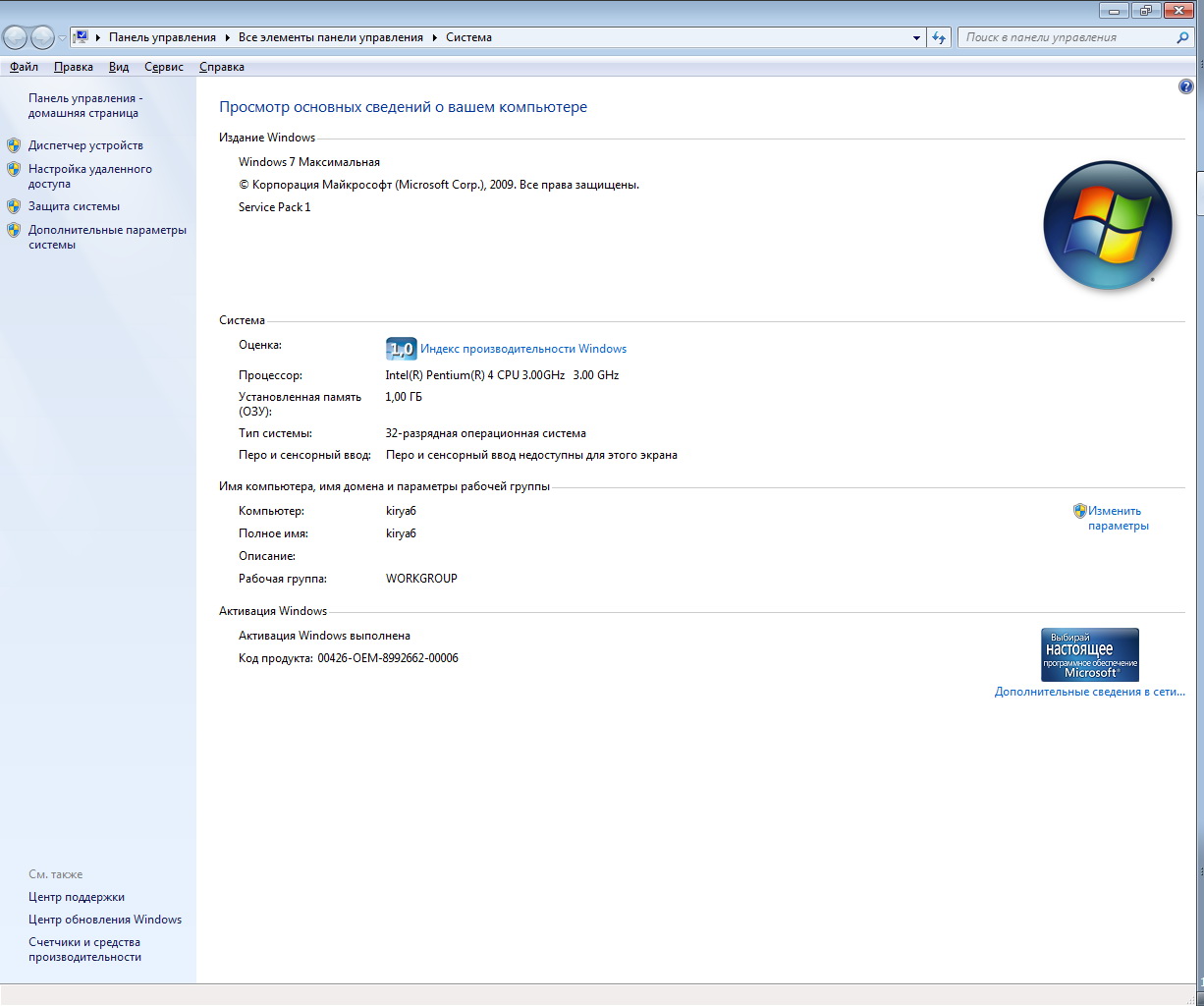The image size is (1204, 1006).
Task: Open the address bar history dropdown
Action: [916, 37]
